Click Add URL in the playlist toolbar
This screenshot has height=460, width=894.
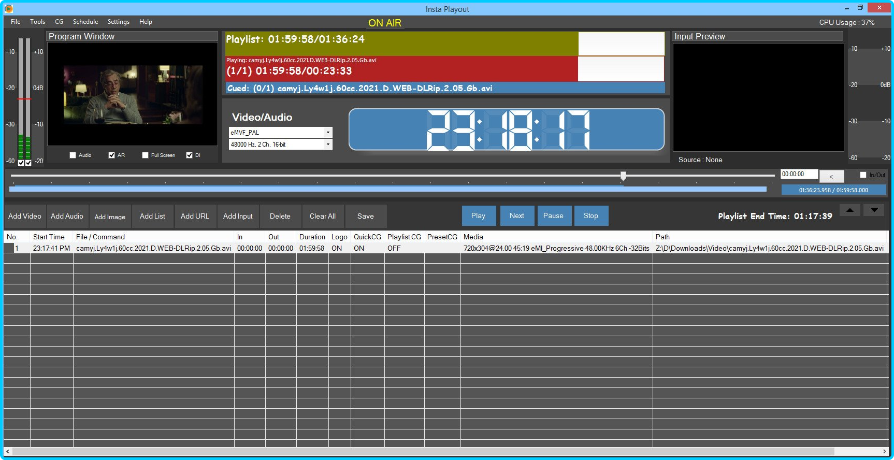(195, 216)
